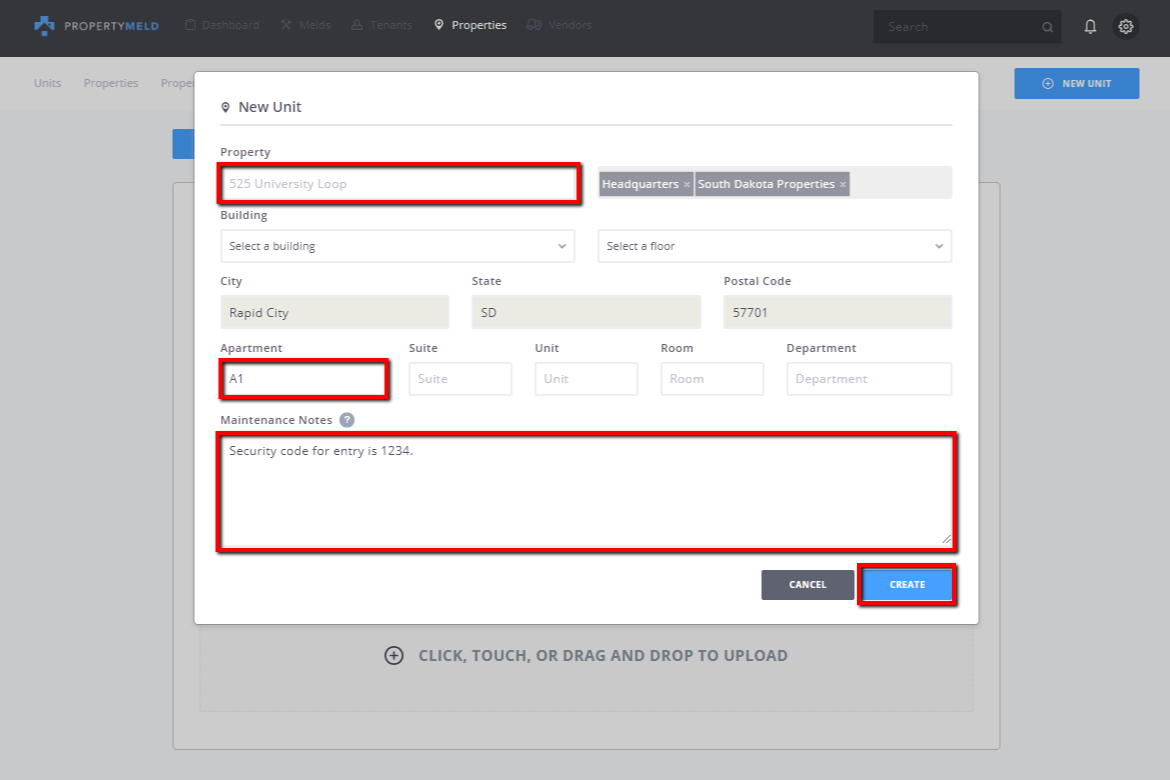The height and width of the screenshot is (780, 1170).
Task: Click into the Suite input field
Action: [460, 379]
